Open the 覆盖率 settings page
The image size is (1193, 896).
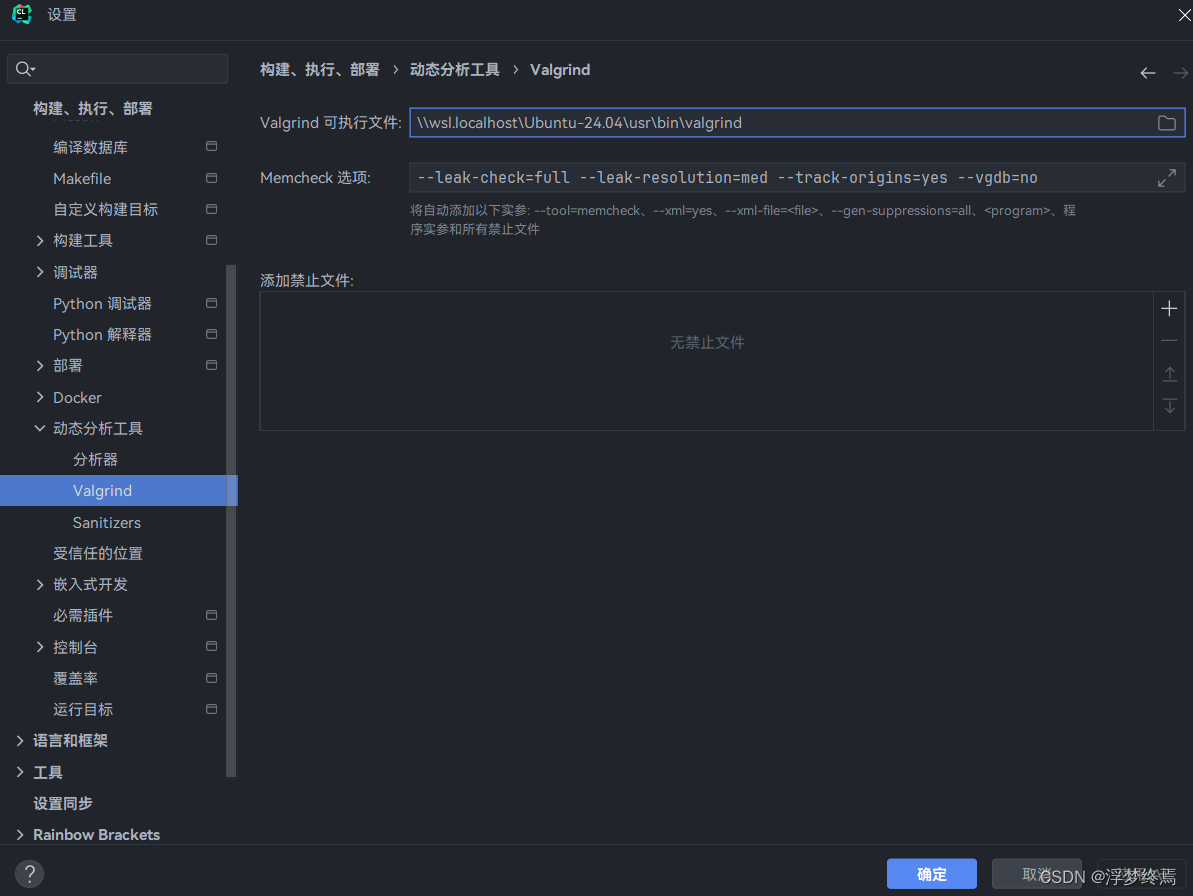pos(75,678)
